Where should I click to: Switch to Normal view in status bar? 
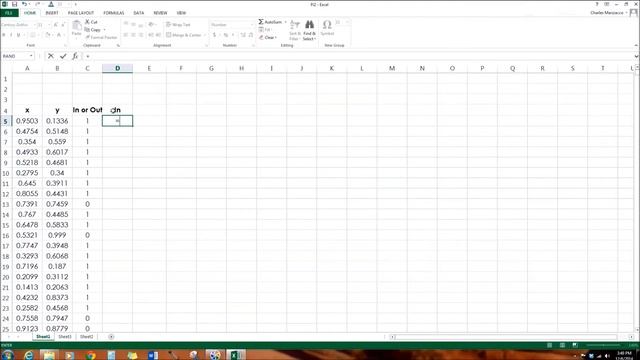pyautogui.click(x=549, y=345)
